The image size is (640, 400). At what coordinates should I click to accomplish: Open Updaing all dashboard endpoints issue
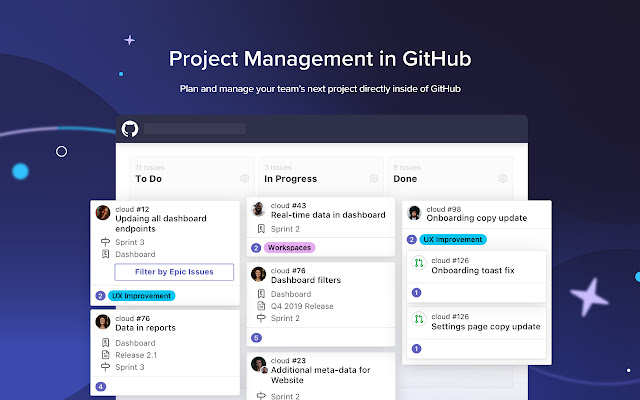161,223
